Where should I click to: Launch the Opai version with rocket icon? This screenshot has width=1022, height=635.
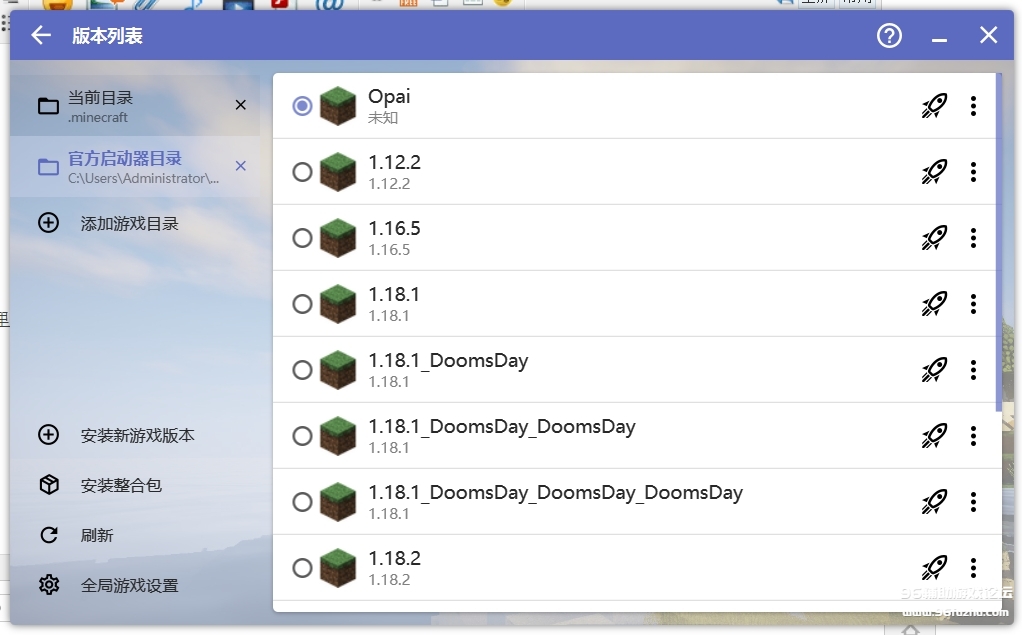(934, 106)
